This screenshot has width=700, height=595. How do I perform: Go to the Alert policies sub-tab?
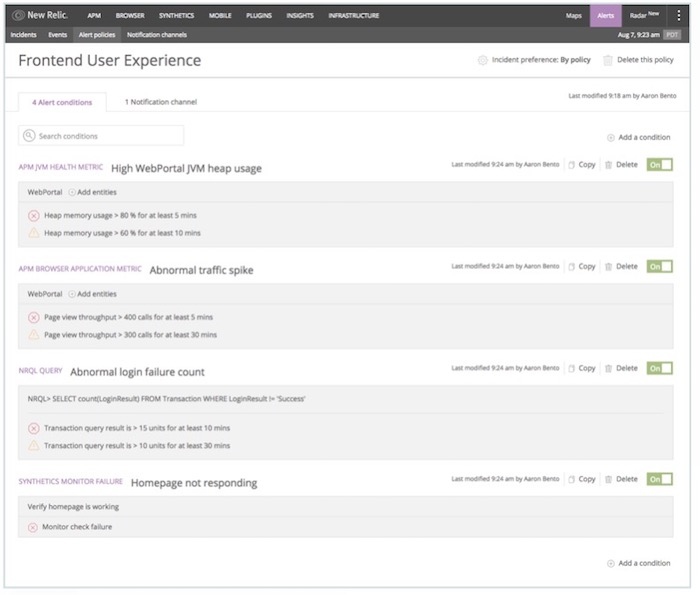coord(97,35)
